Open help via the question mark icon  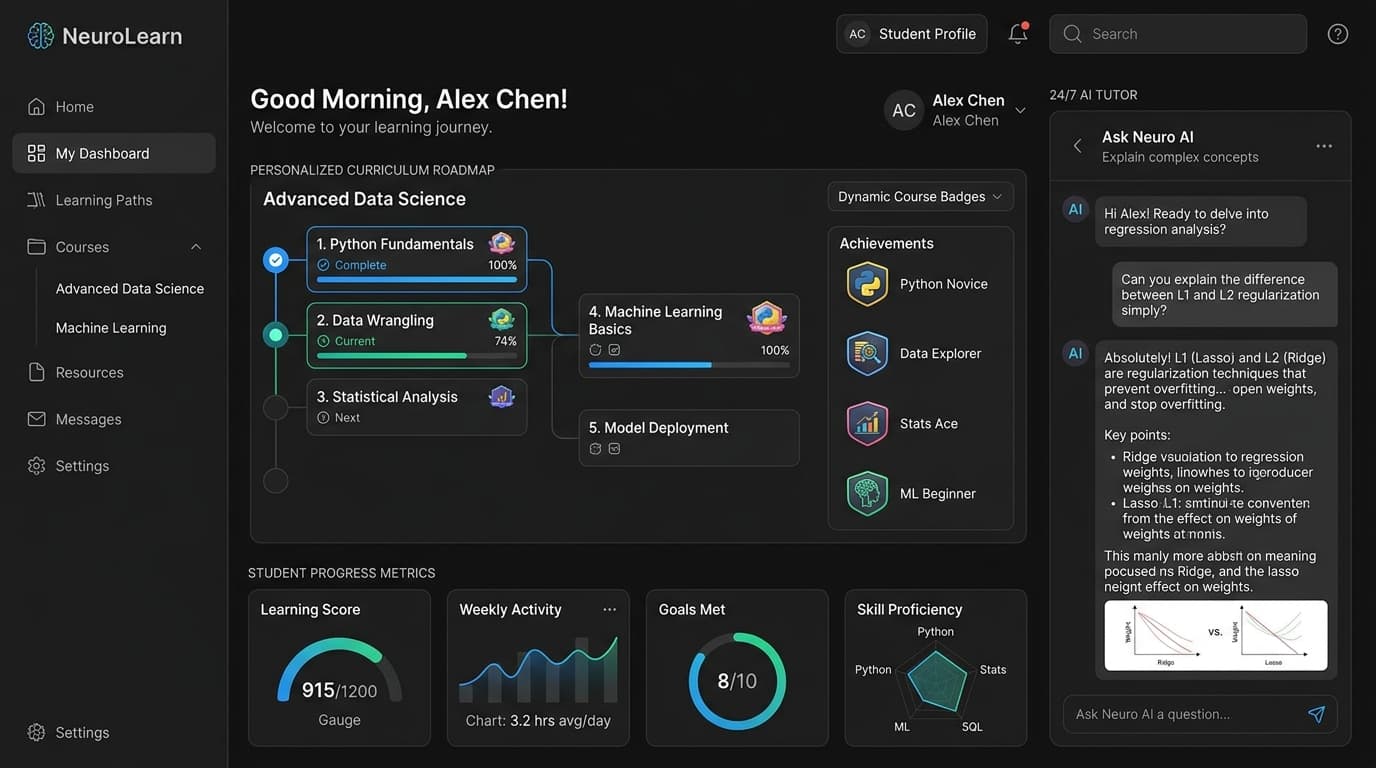[x=1338, y=34]
